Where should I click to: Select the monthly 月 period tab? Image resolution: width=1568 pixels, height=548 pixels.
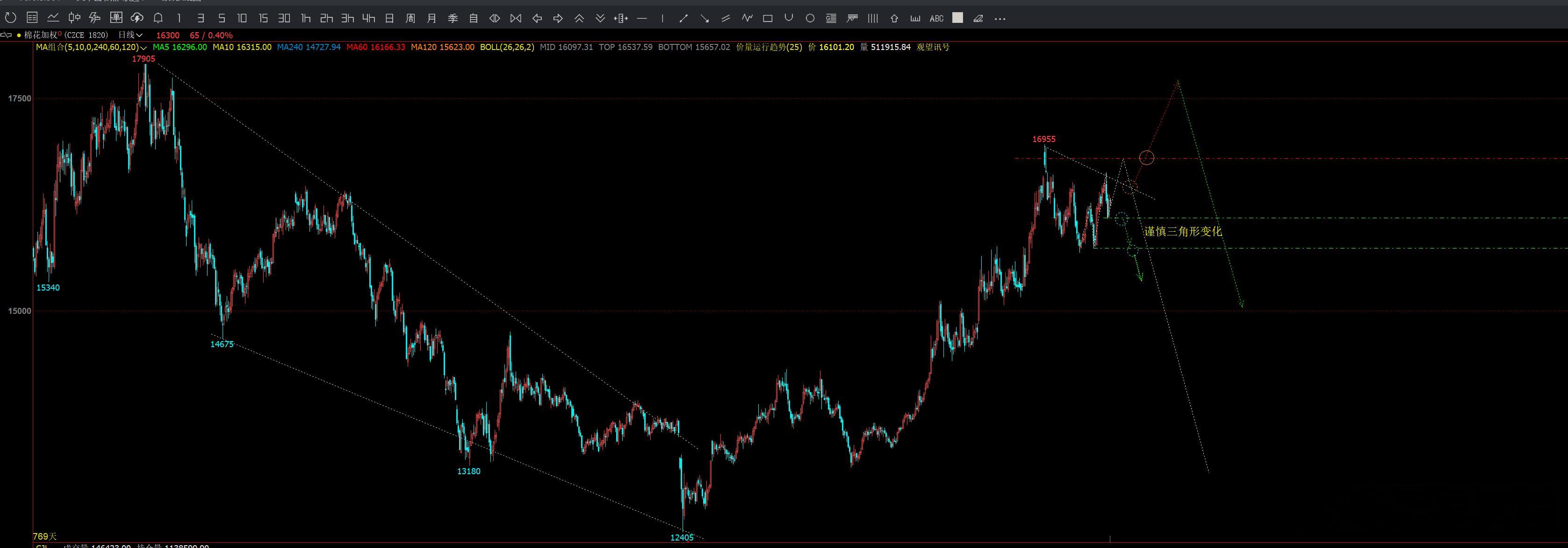click(432, 18)
